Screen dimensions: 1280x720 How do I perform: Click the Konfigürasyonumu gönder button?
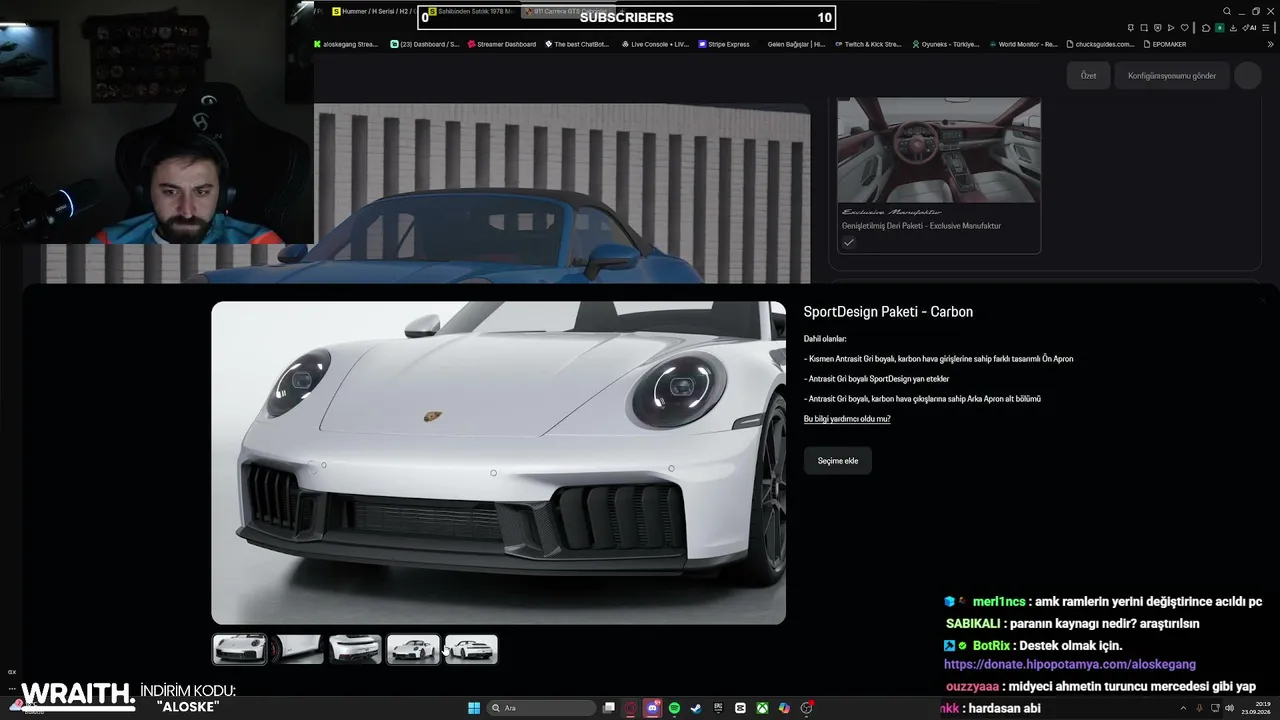[x=1172, y=76]
